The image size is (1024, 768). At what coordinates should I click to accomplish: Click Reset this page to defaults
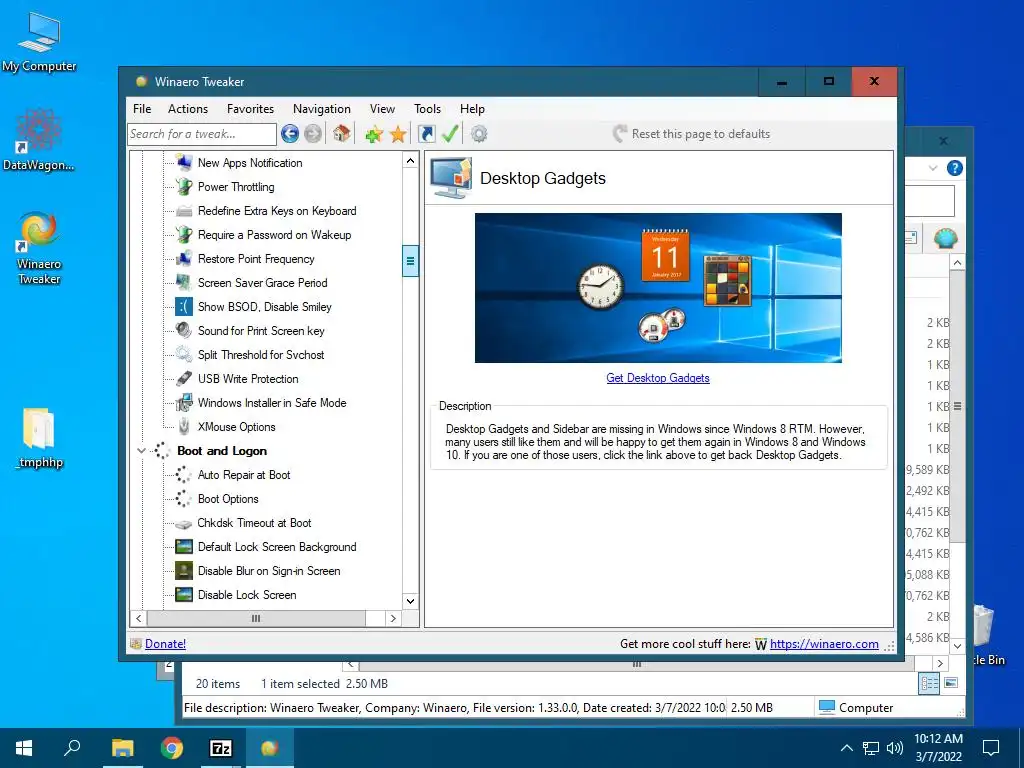point(691,134)
